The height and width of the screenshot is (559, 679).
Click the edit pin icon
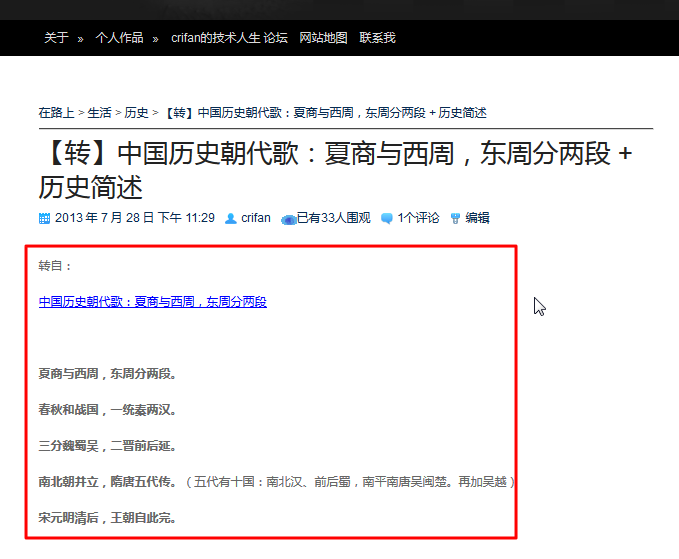(x=455, y=219)
